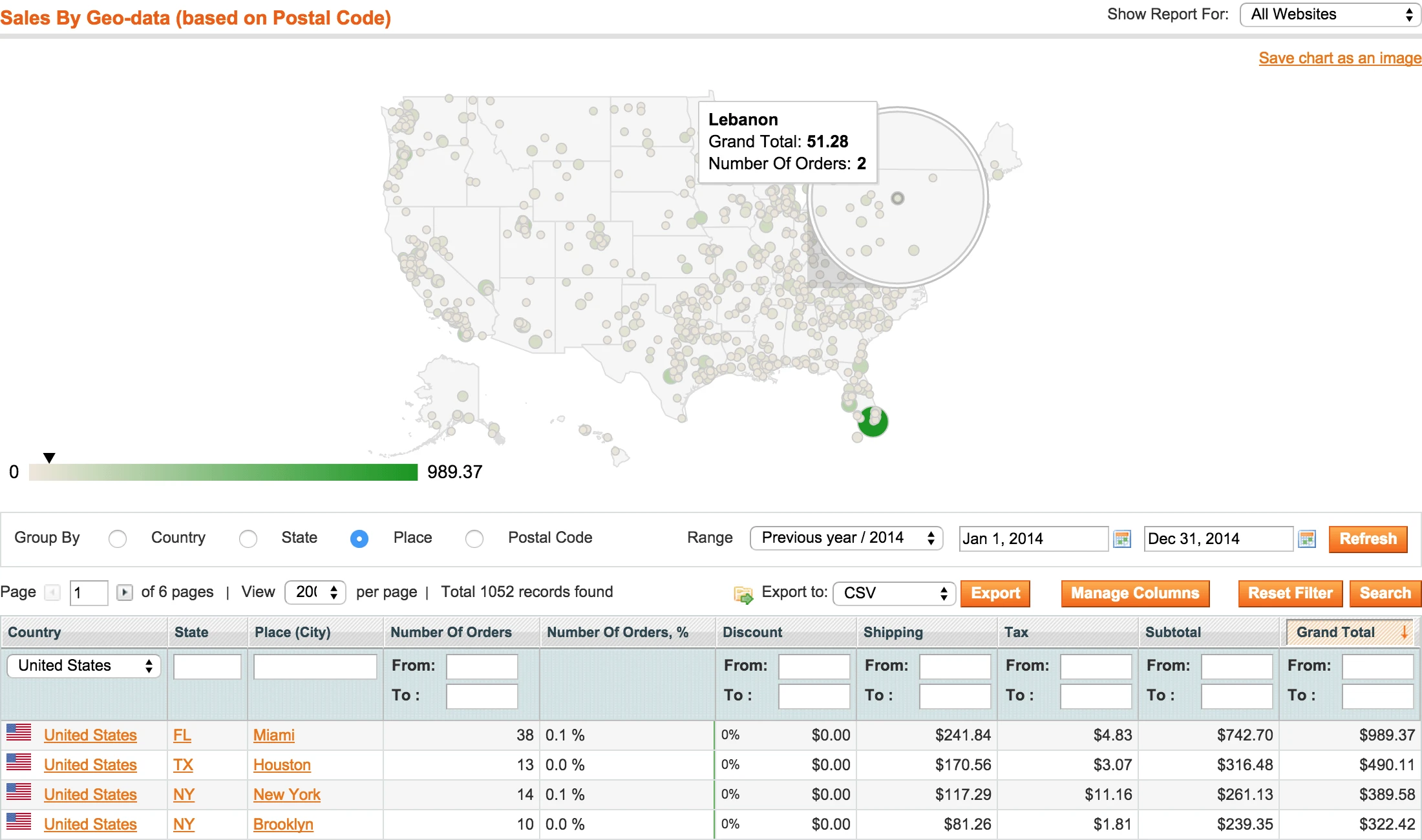The height and width of the screenshot is (840, 1422).
Task: Click the black marker on gradient scale
Action: (x=49, y=457)
